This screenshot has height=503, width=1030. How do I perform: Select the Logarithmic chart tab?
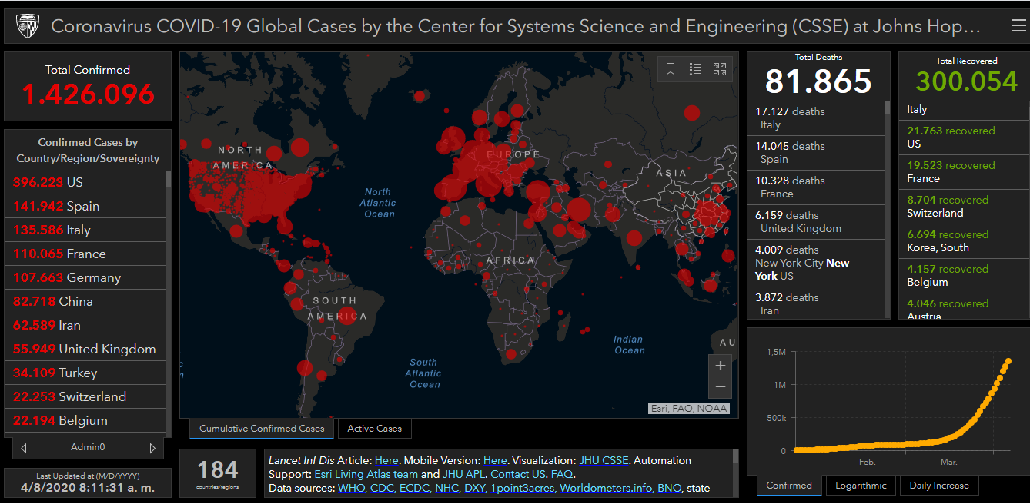(x=860, y=486)
